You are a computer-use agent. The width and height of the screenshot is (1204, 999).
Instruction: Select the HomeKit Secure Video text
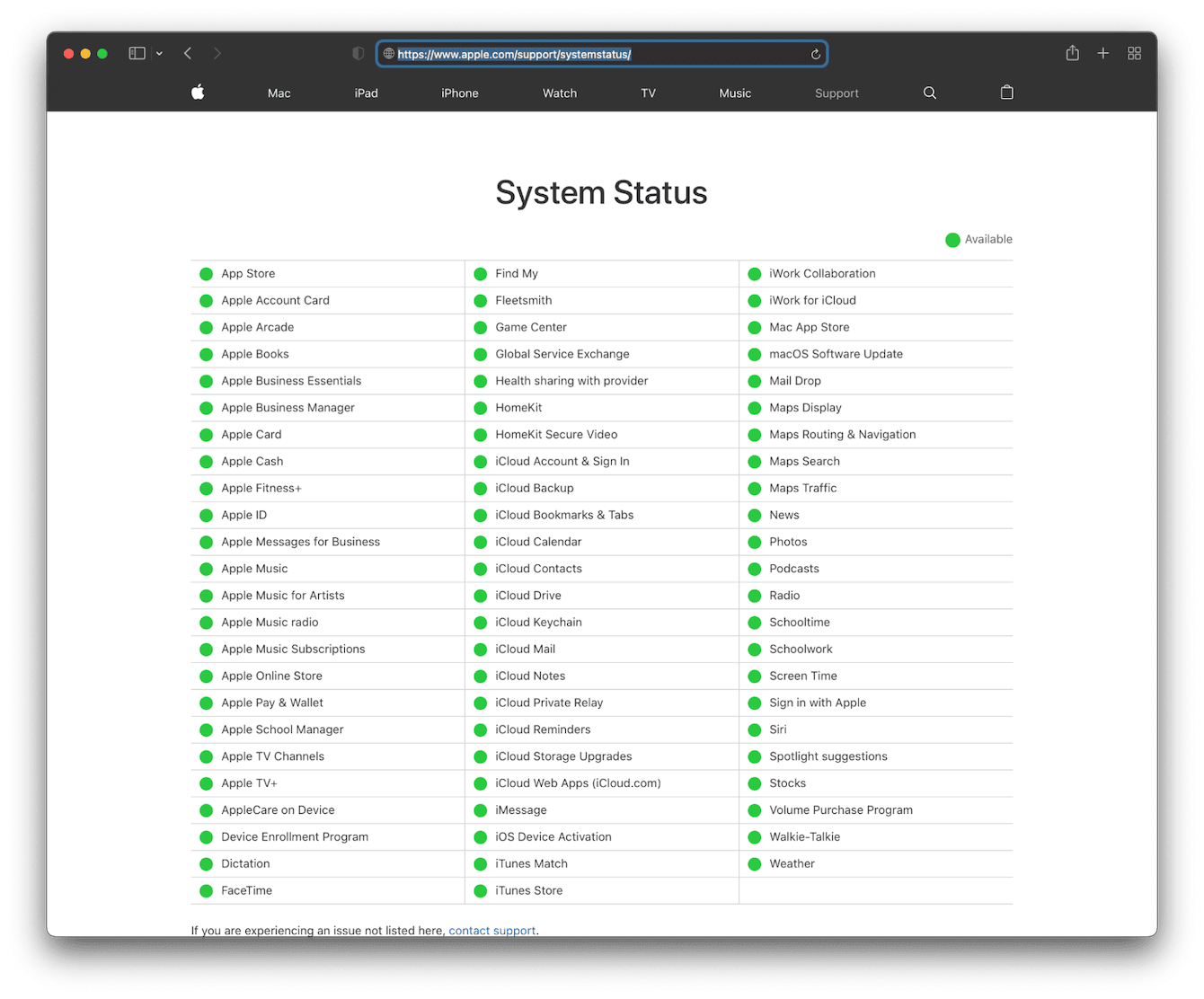(x=556, y=434)
